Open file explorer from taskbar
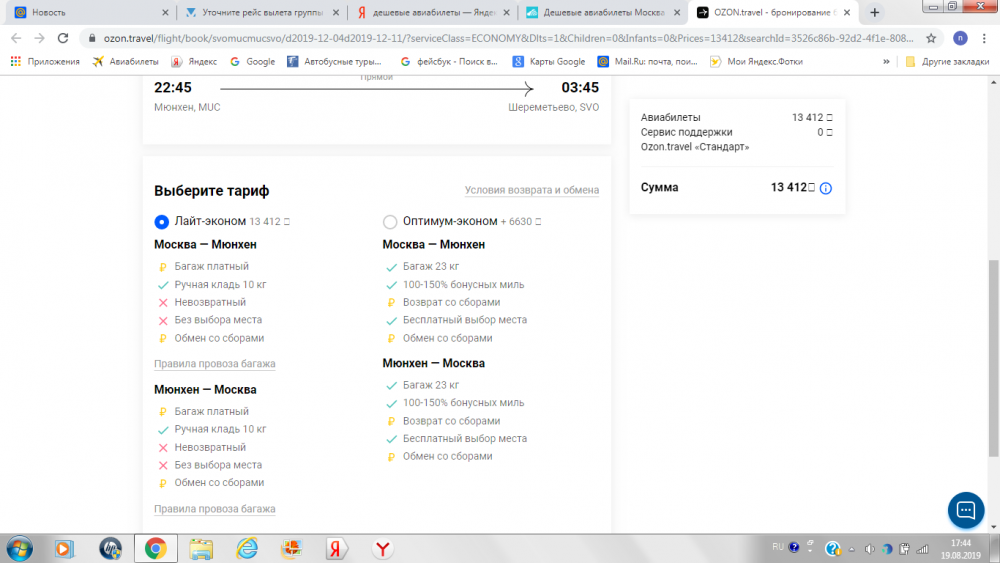Viewport: 1000px width, 563px height. tap(202, 548)
